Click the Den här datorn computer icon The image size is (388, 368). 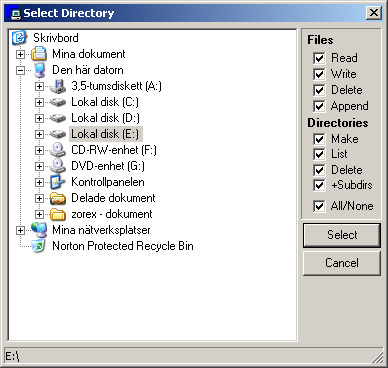[39, 70]
